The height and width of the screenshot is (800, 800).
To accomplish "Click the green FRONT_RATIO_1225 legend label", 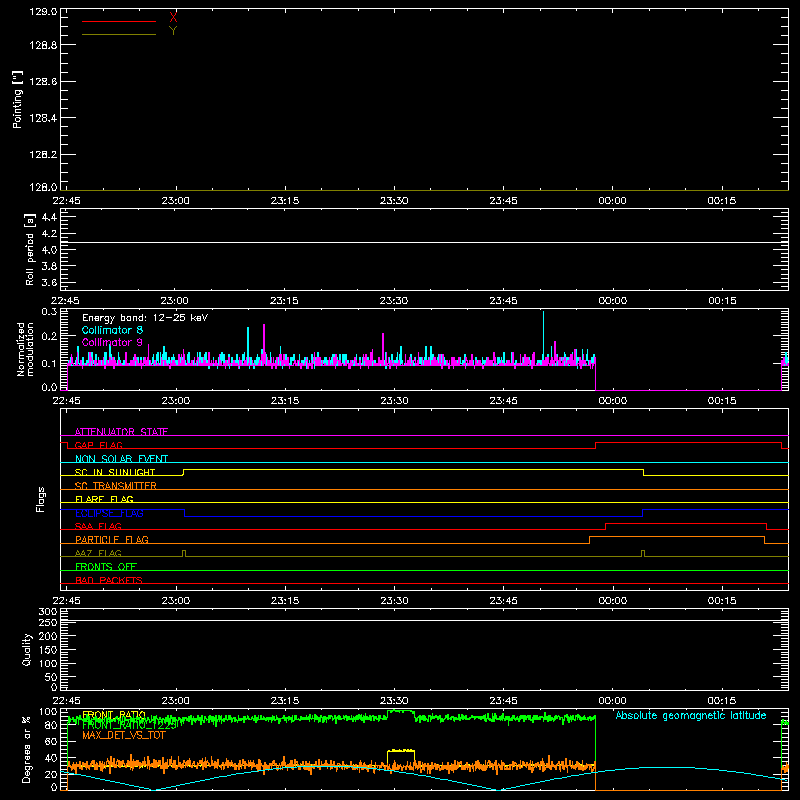I will (x=130, y=724).
